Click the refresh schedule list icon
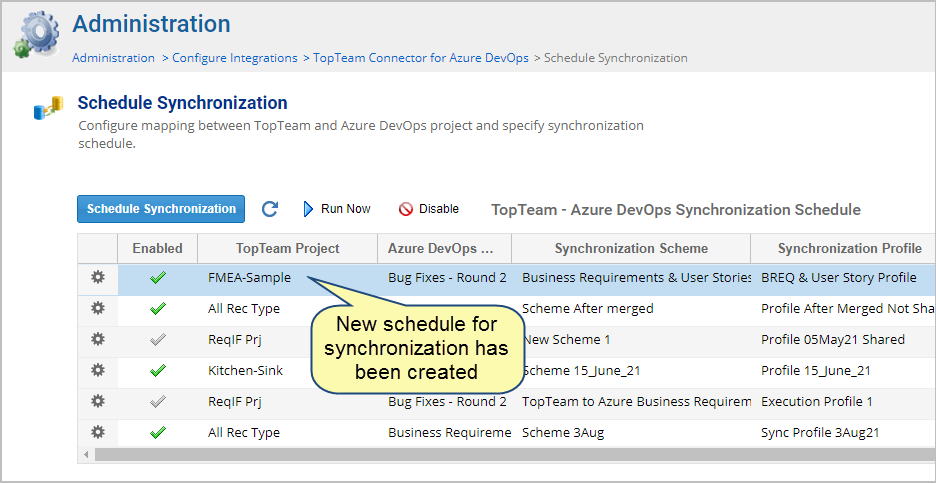 coord(270,209)
